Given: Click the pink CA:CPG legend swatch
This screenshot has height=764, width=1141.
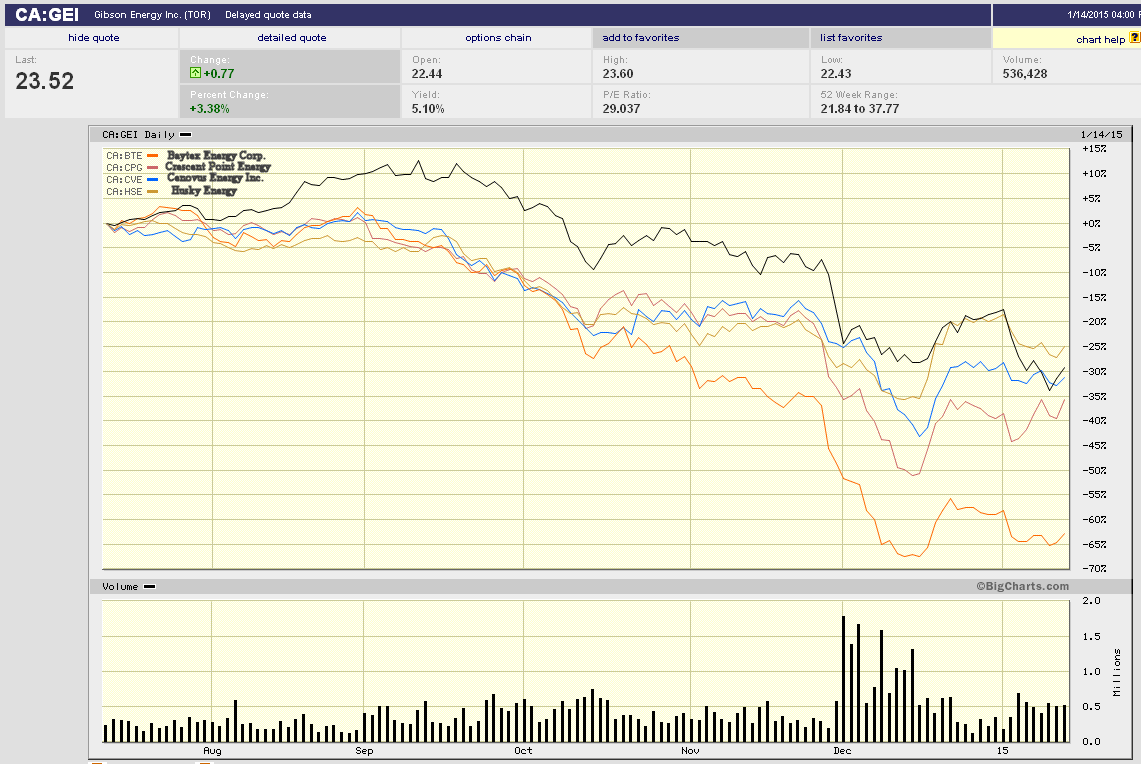Looking at the screenshot, I should (x=153, y=167).
